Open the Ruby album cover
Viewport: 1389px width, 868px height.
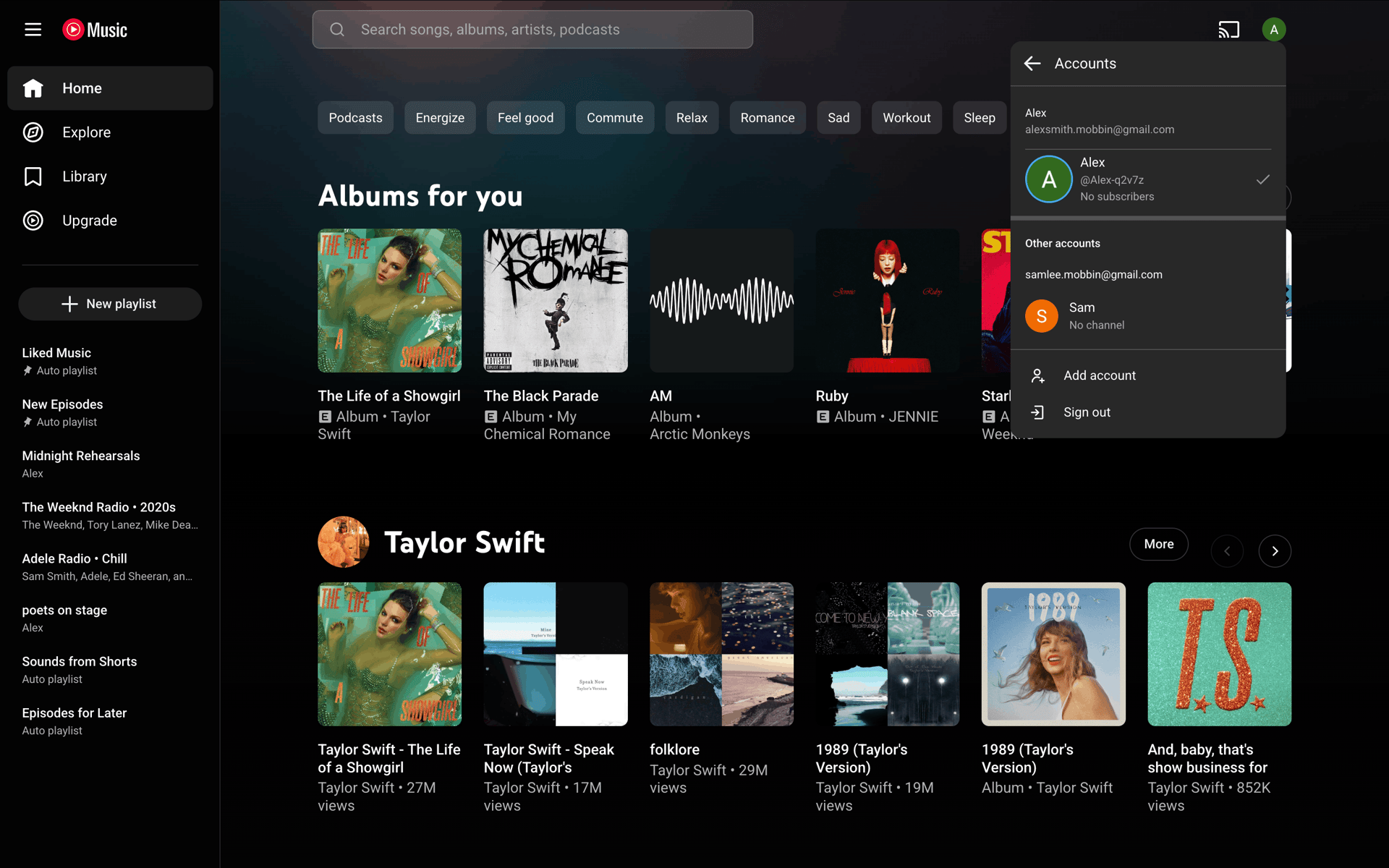click(888, 301)
